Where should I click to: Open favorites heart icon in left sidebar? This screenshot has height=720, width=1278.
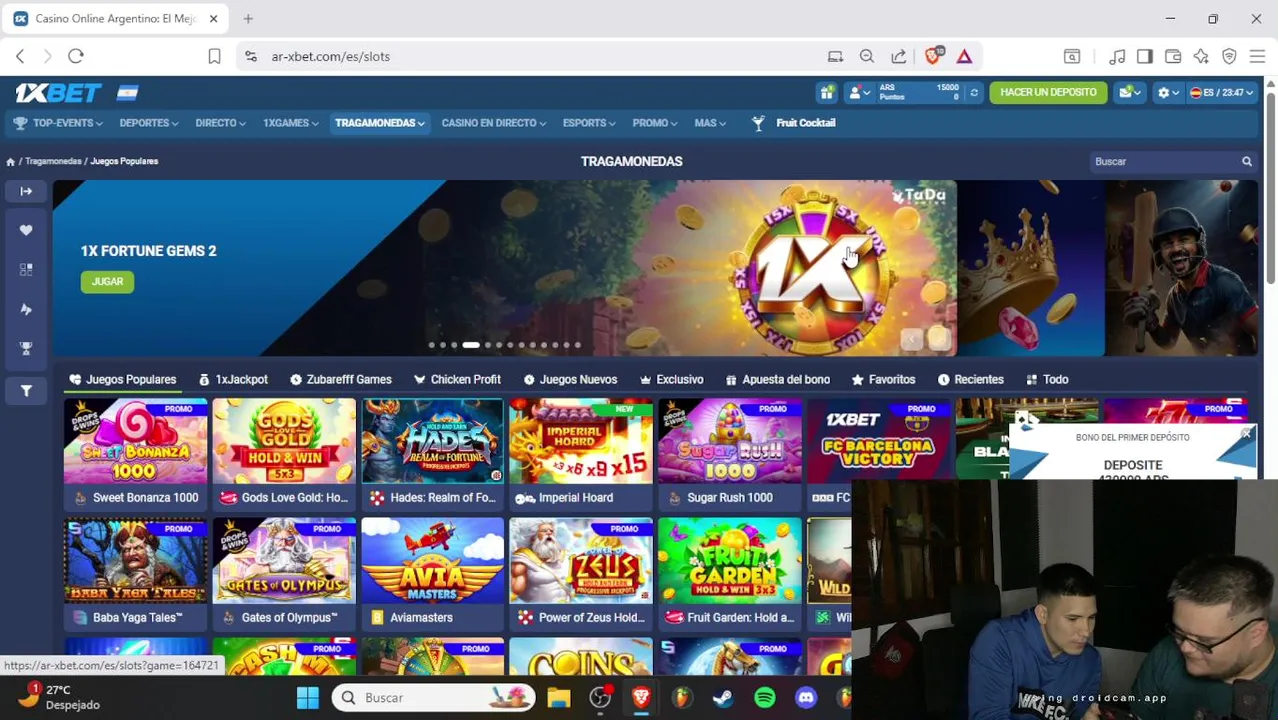pyautogui.click(x=26, y=230)
